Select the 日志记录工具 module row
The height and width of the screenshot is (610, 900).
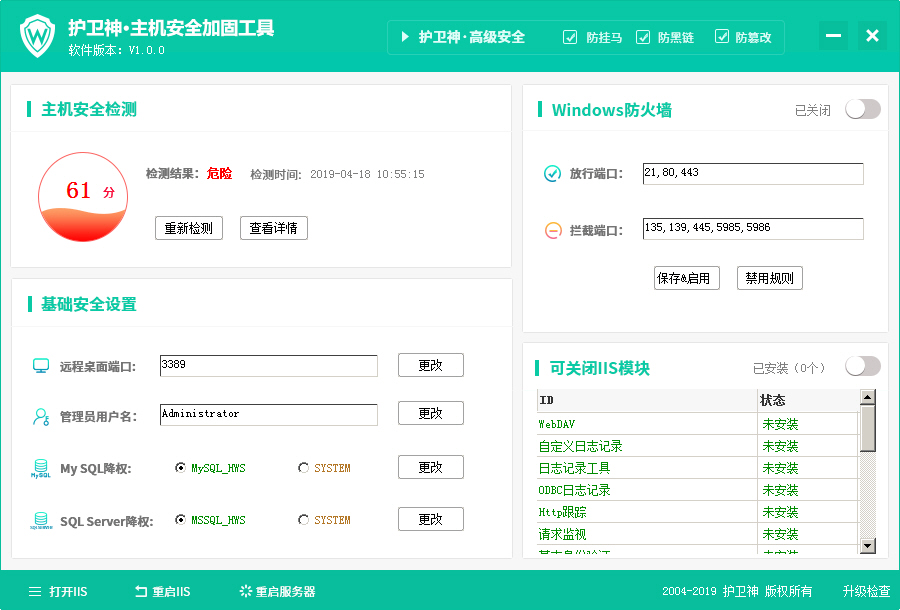coord(698,468)
